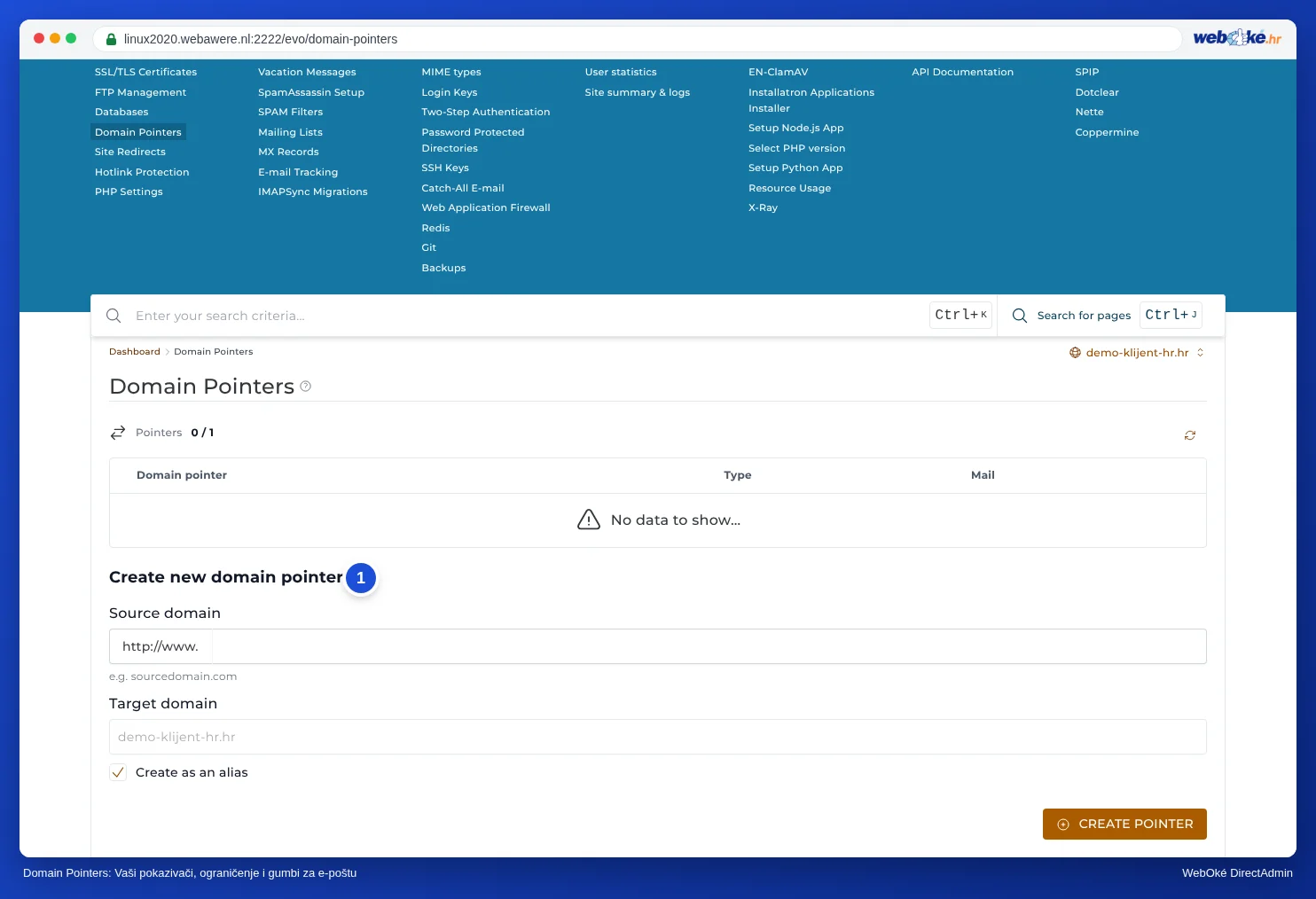This screenshot has width=1316, height=899.
Task: Open Hotlink Protection page
Action: pos(142,172)
